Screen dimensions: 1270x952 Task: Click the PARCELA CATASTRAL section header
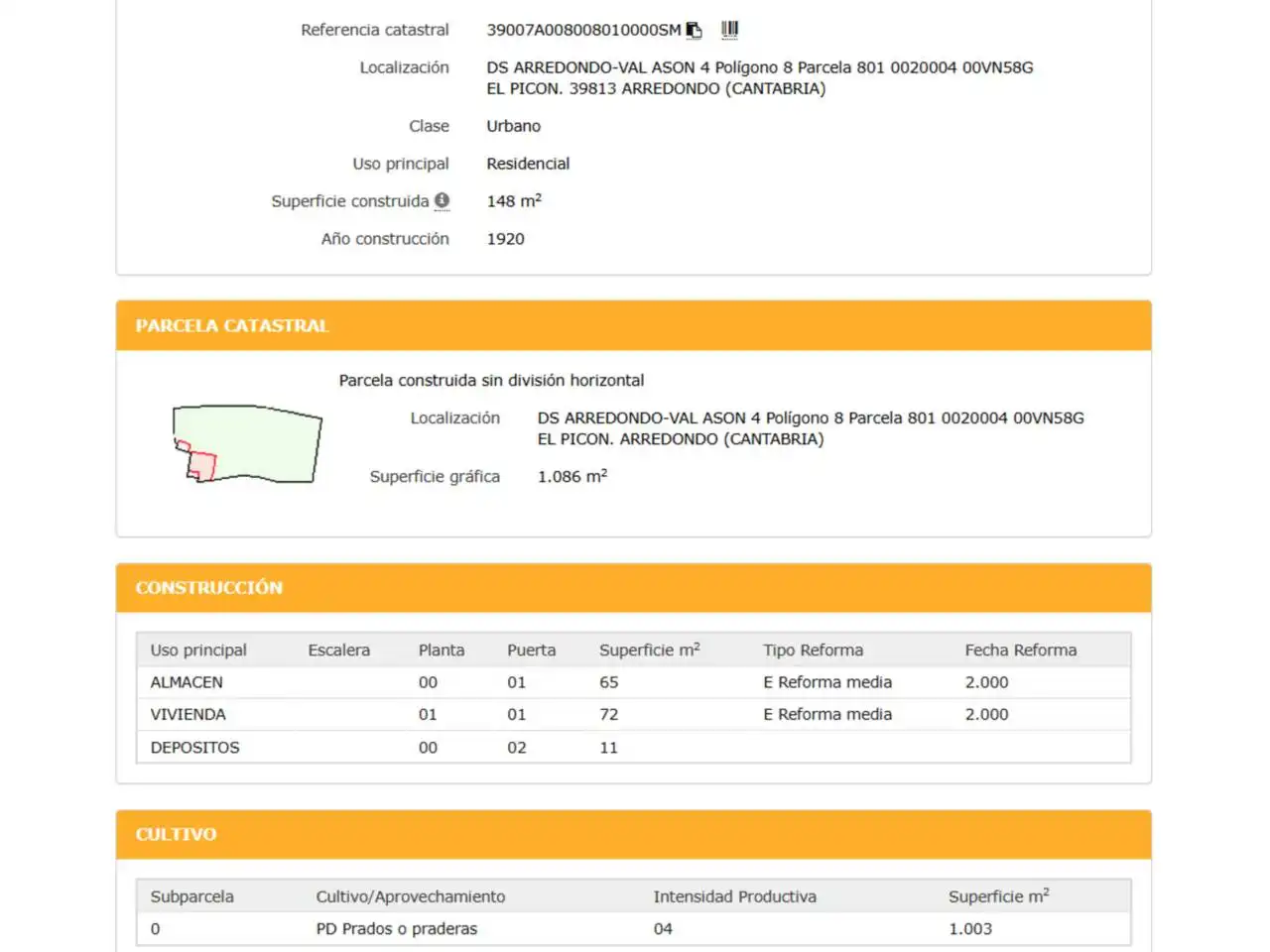[x=633, y=325]
